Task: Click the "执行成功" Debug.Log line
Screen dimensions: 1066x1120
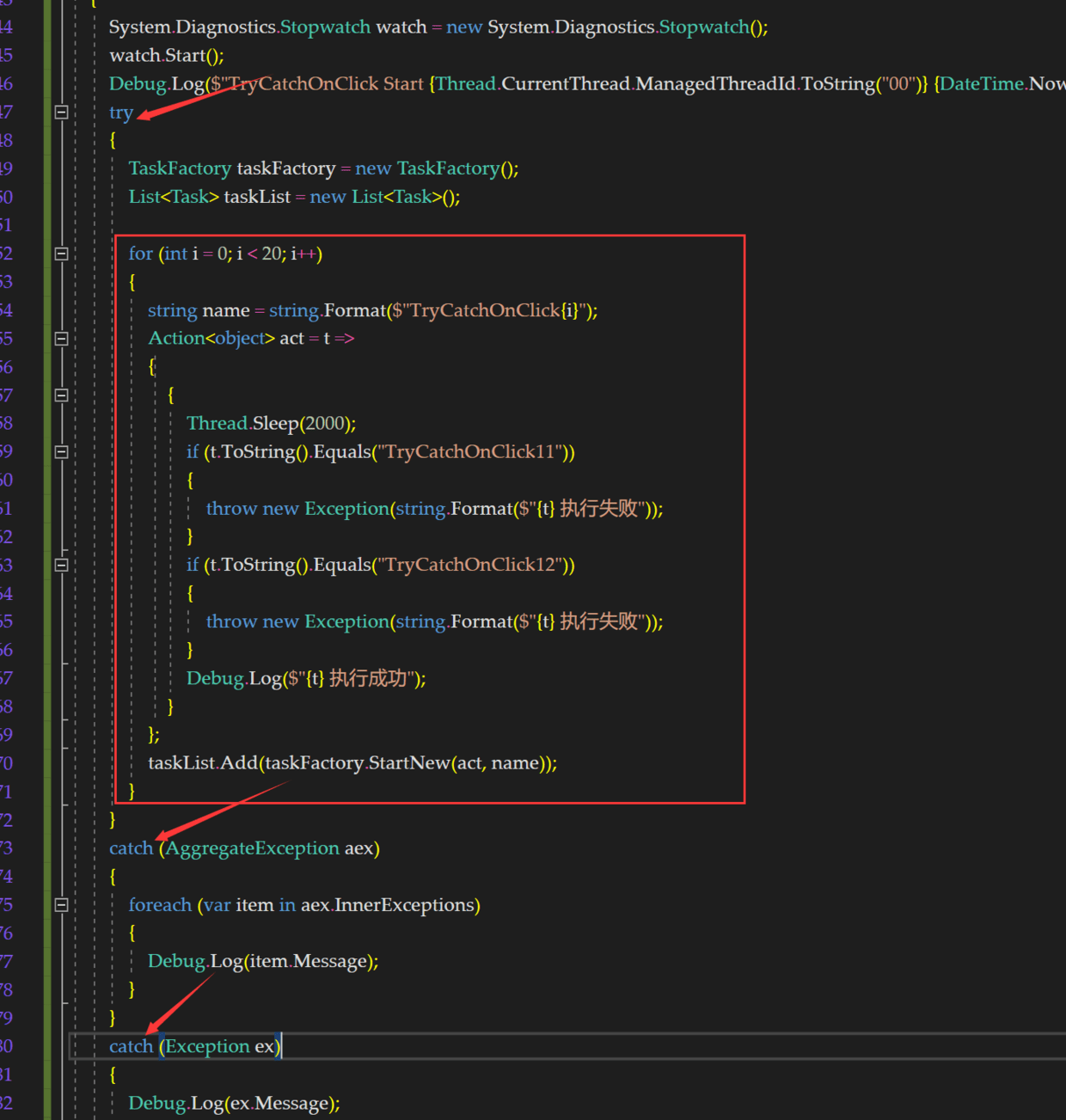Action: tap(306, 678)
